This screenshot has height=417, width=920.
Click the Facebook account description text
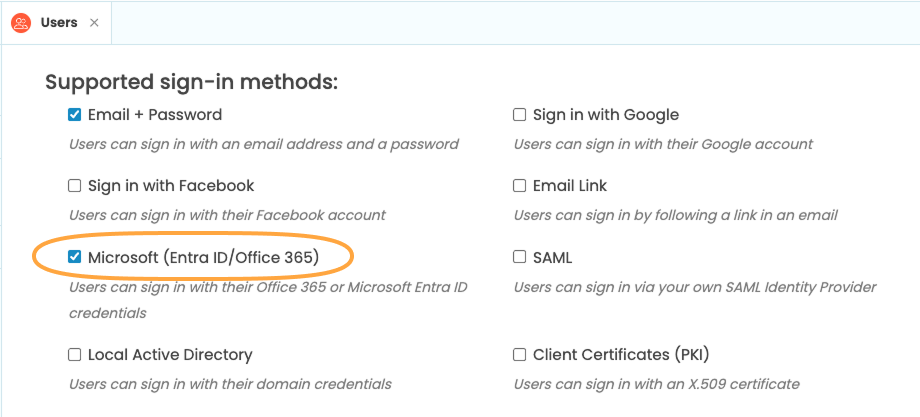click(227, 215)
